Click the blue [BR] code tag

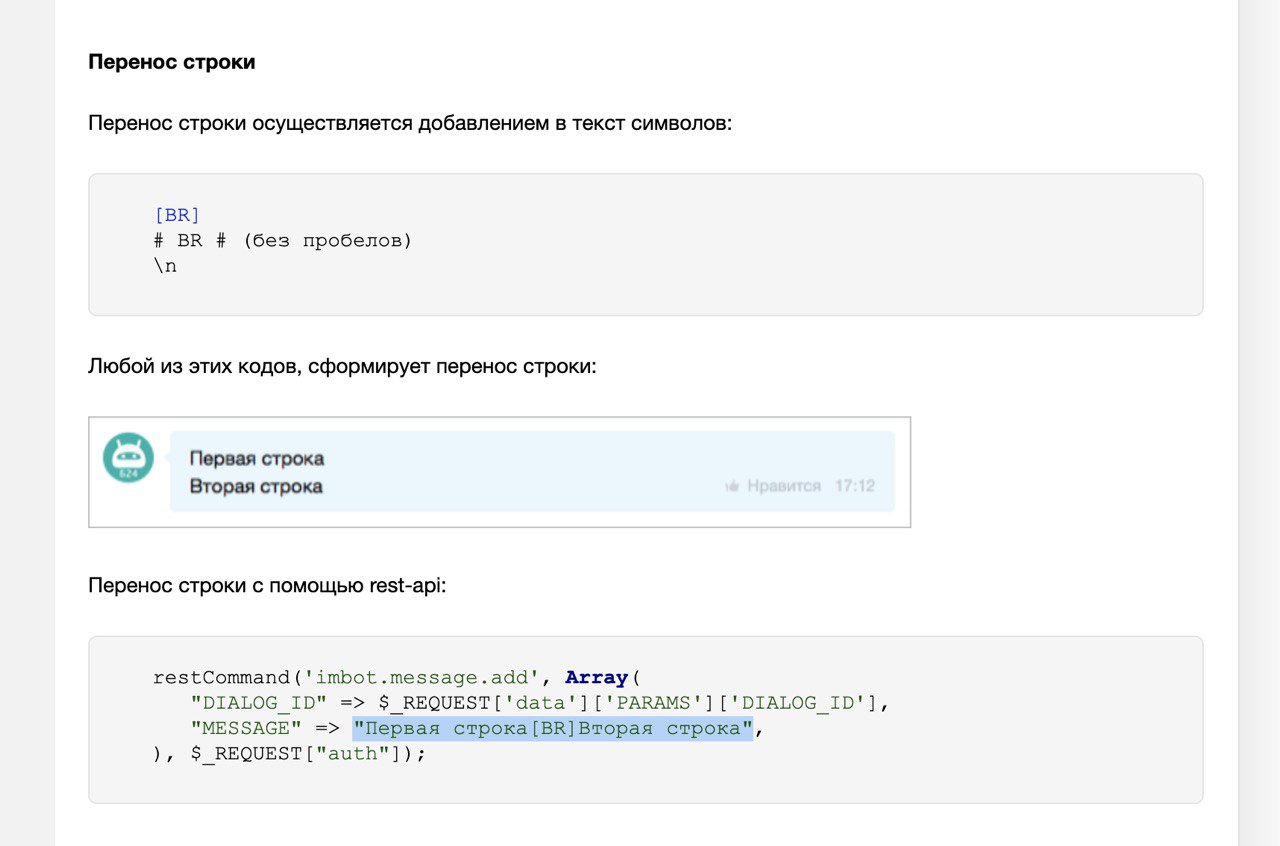(x=178, y=215)
